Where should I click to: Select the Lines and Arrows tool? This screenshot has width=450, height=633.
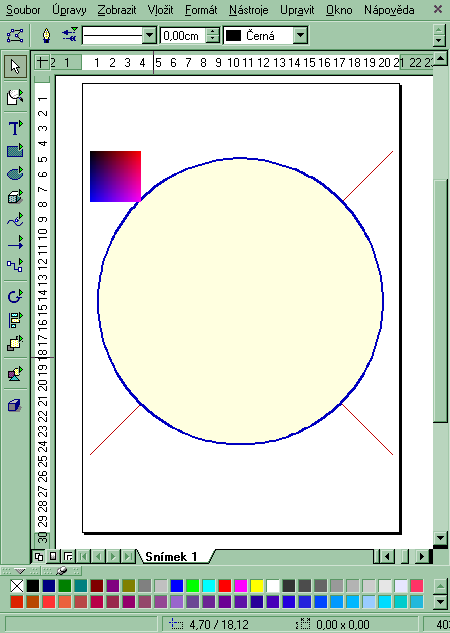(15, 243)
